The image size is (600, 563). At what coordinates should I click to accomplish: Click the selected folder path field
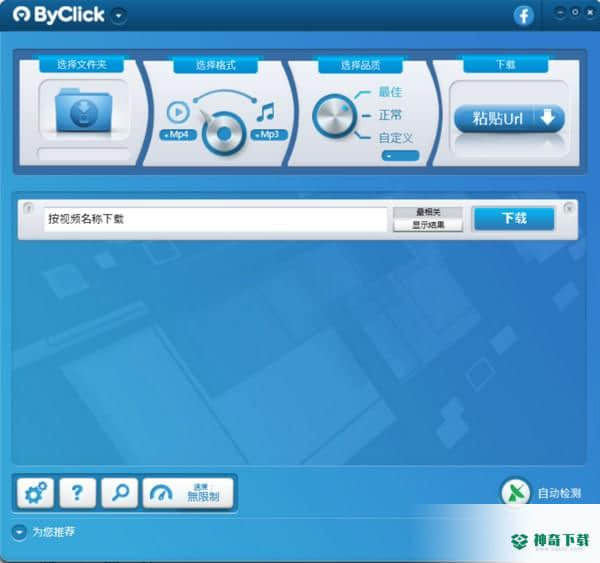tap(83, 154)
